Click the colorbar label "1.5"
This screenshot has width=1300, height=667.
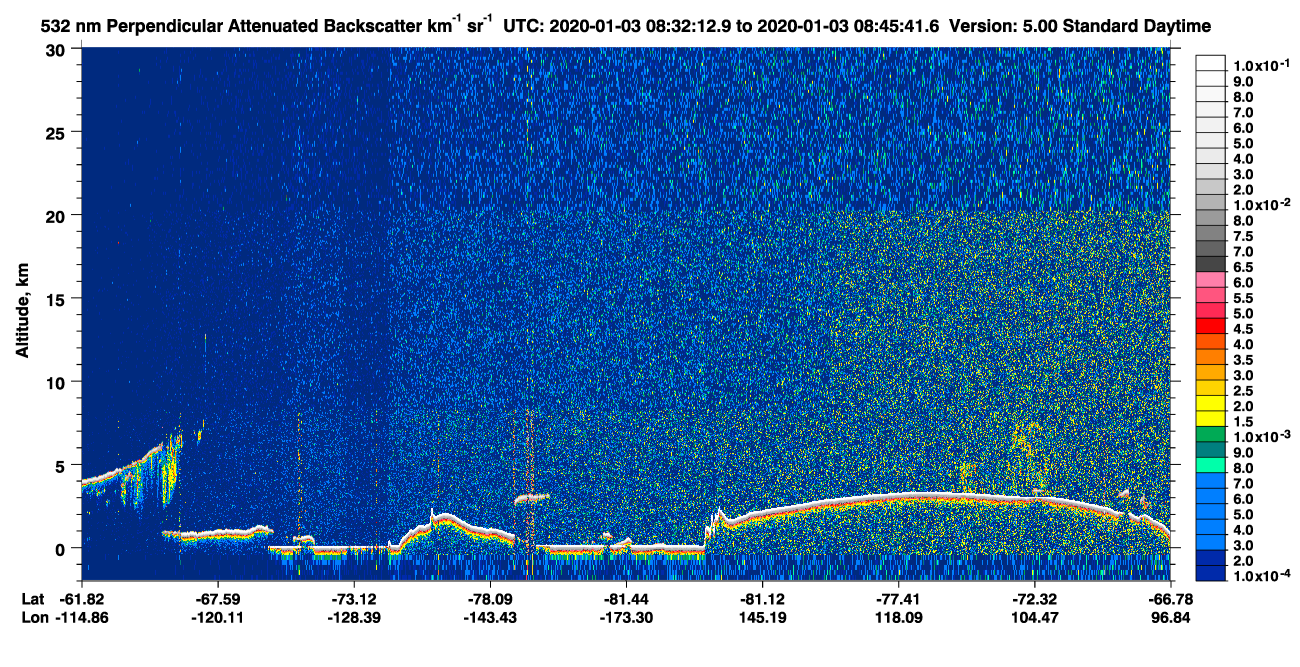(x=1245, y=423)
